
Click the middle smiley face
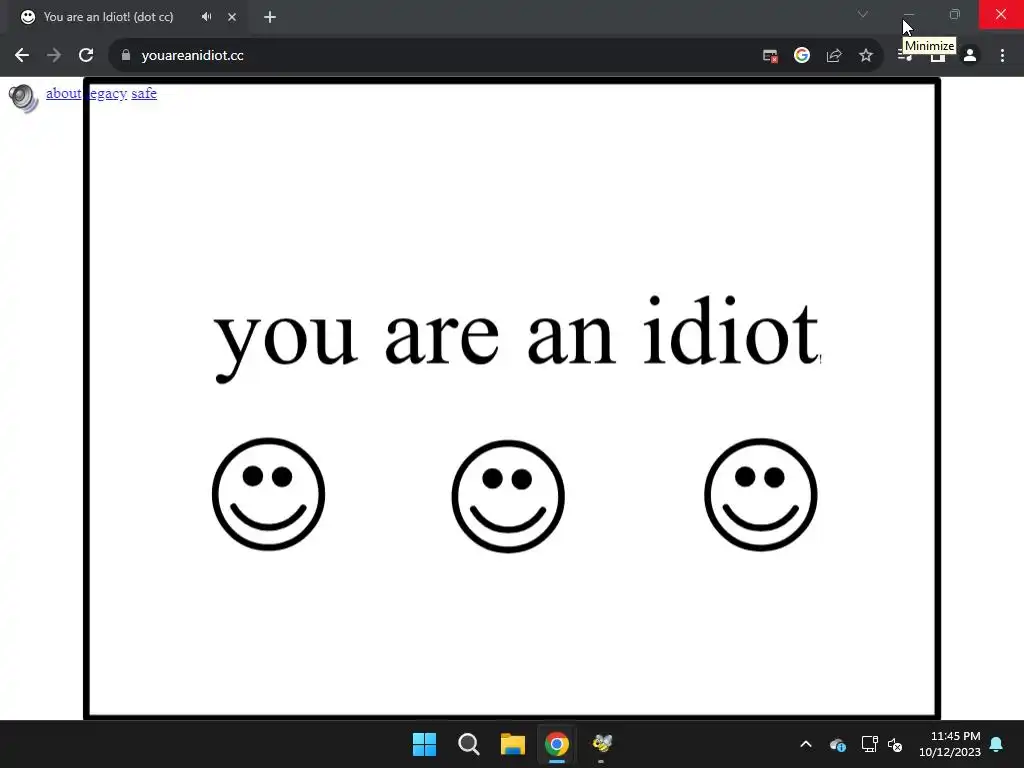[508, 496]
